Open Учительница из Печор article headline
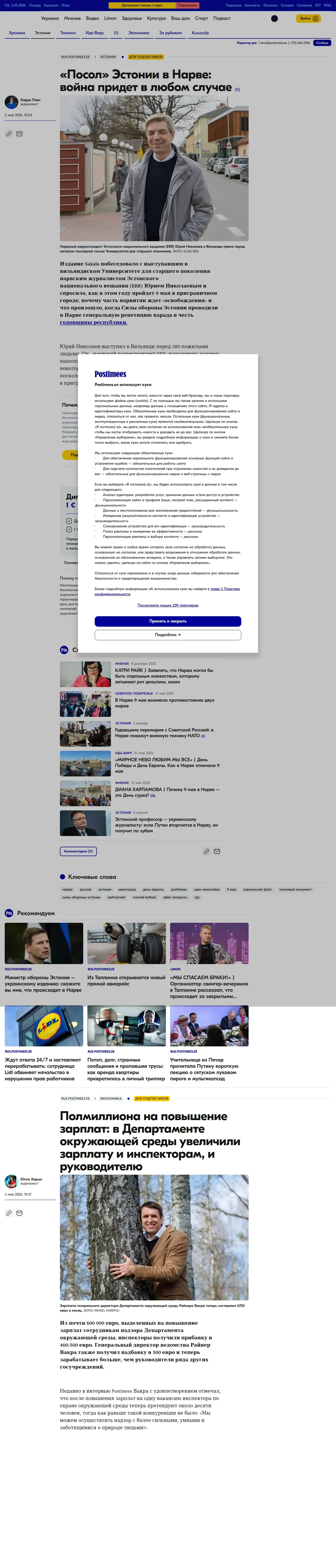The height and width of the screenshot is (1568, 336). pyautogui.click(x=204, y=1069)
